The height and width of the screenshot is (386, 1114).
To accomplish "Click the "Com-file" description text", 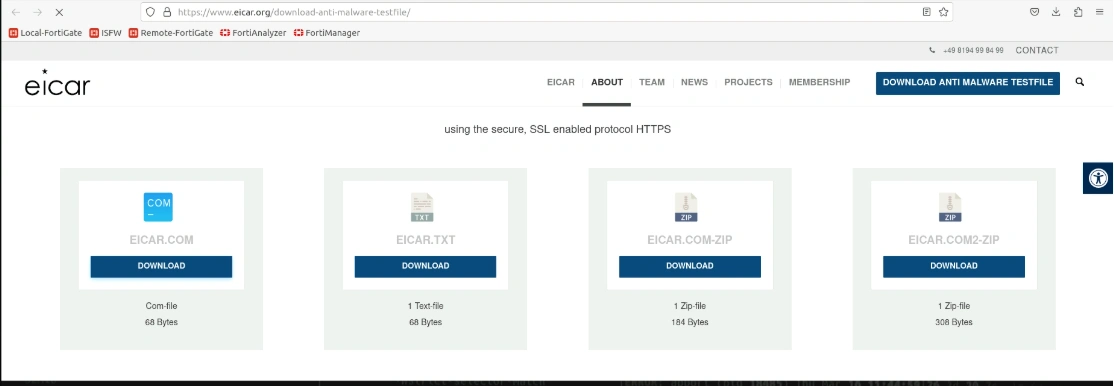I will [x=161, y=306].
